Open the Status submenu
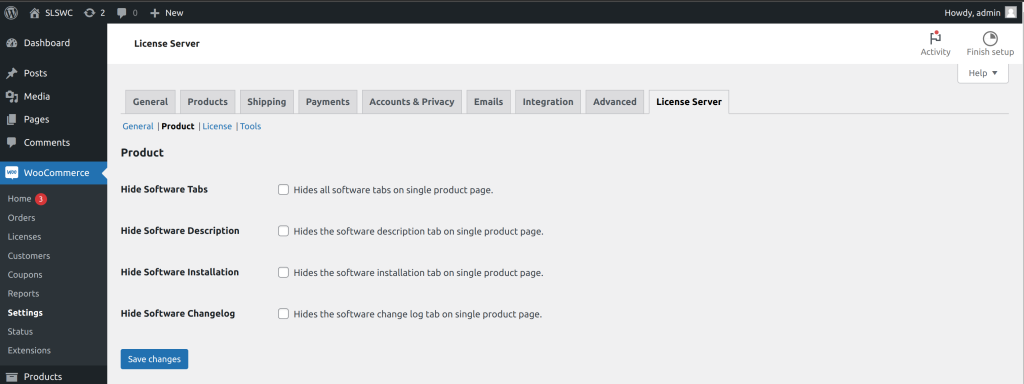 pyautogui.click(x=20, y=331)
